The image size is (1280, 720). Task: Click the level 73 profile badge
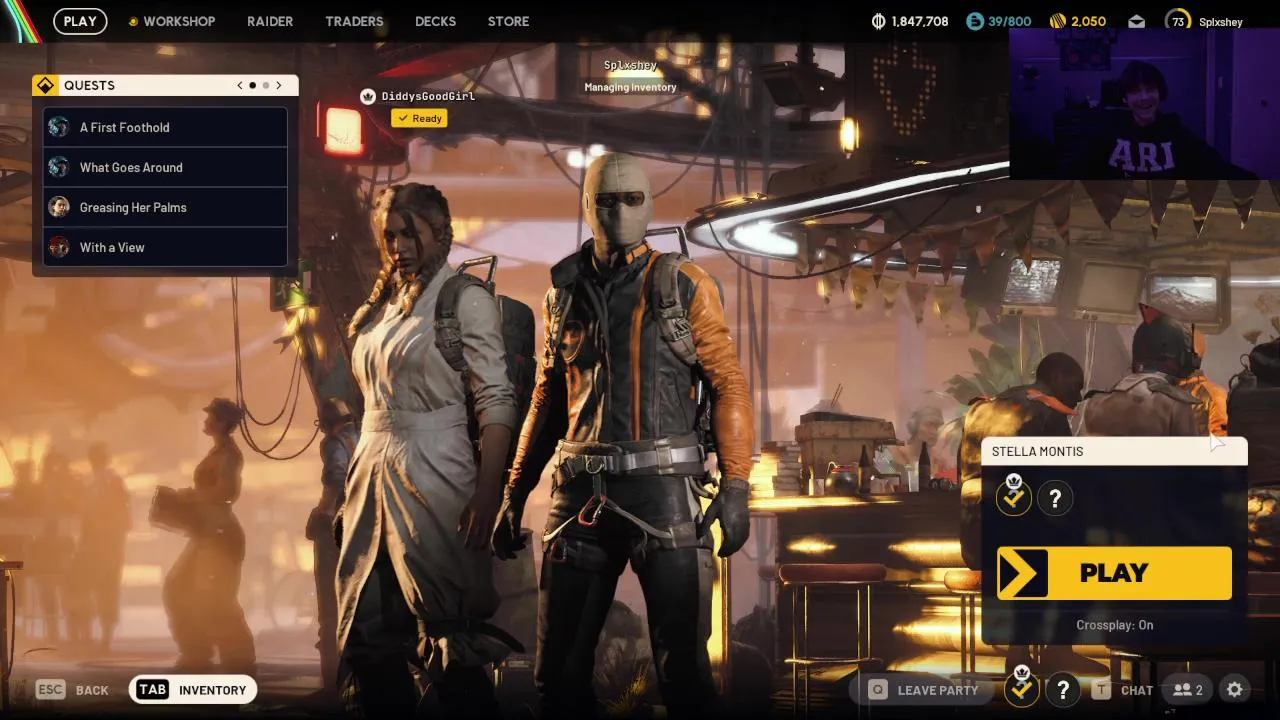(1178, 21)
